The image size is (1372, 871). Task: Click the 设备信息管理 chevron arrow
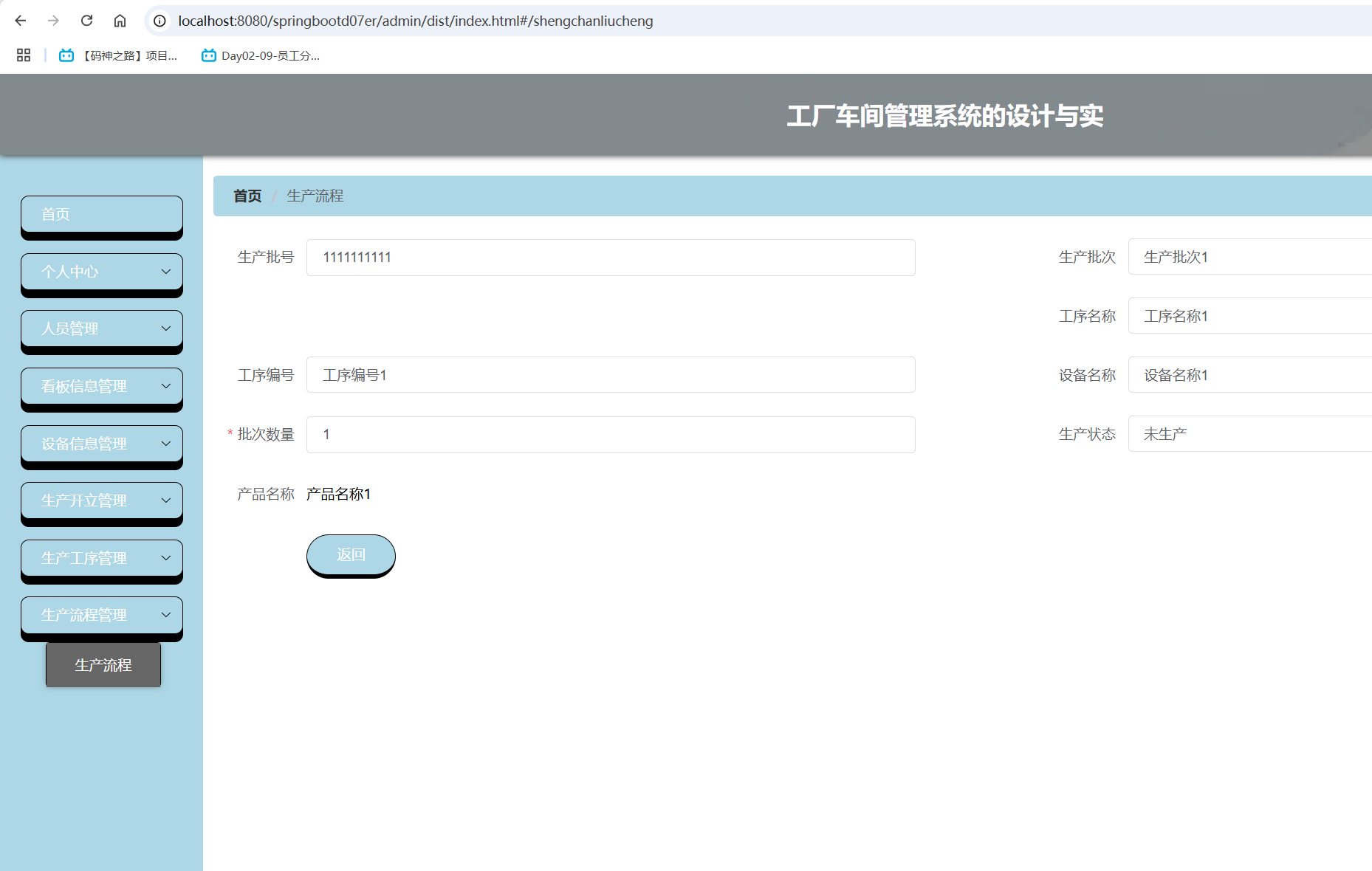coord(166,444)
